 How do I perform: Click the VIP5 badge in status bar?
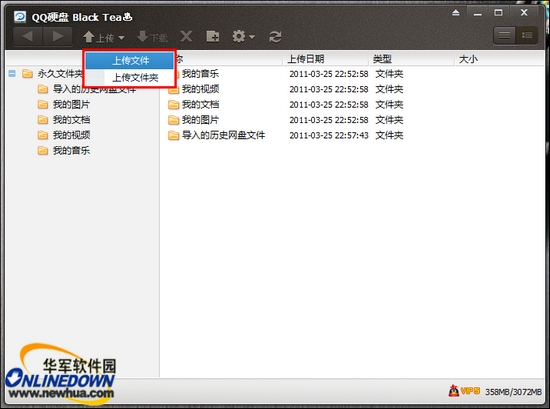point(464,391)
